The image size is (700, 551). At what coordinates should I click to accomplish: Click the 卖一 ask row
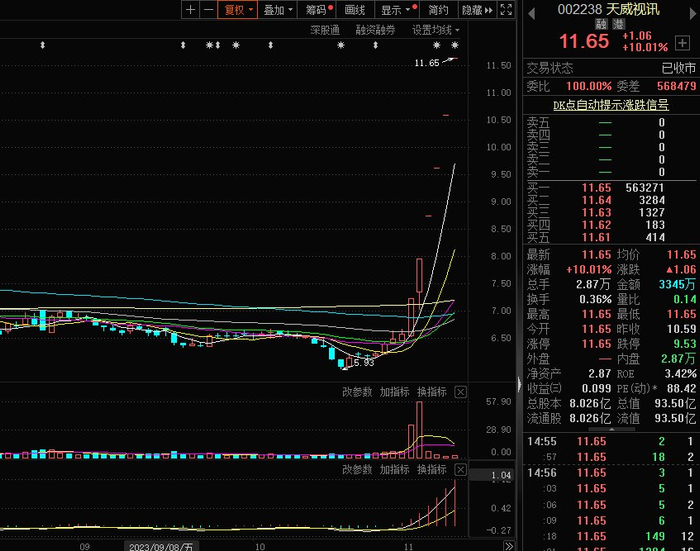coord(611,172)
